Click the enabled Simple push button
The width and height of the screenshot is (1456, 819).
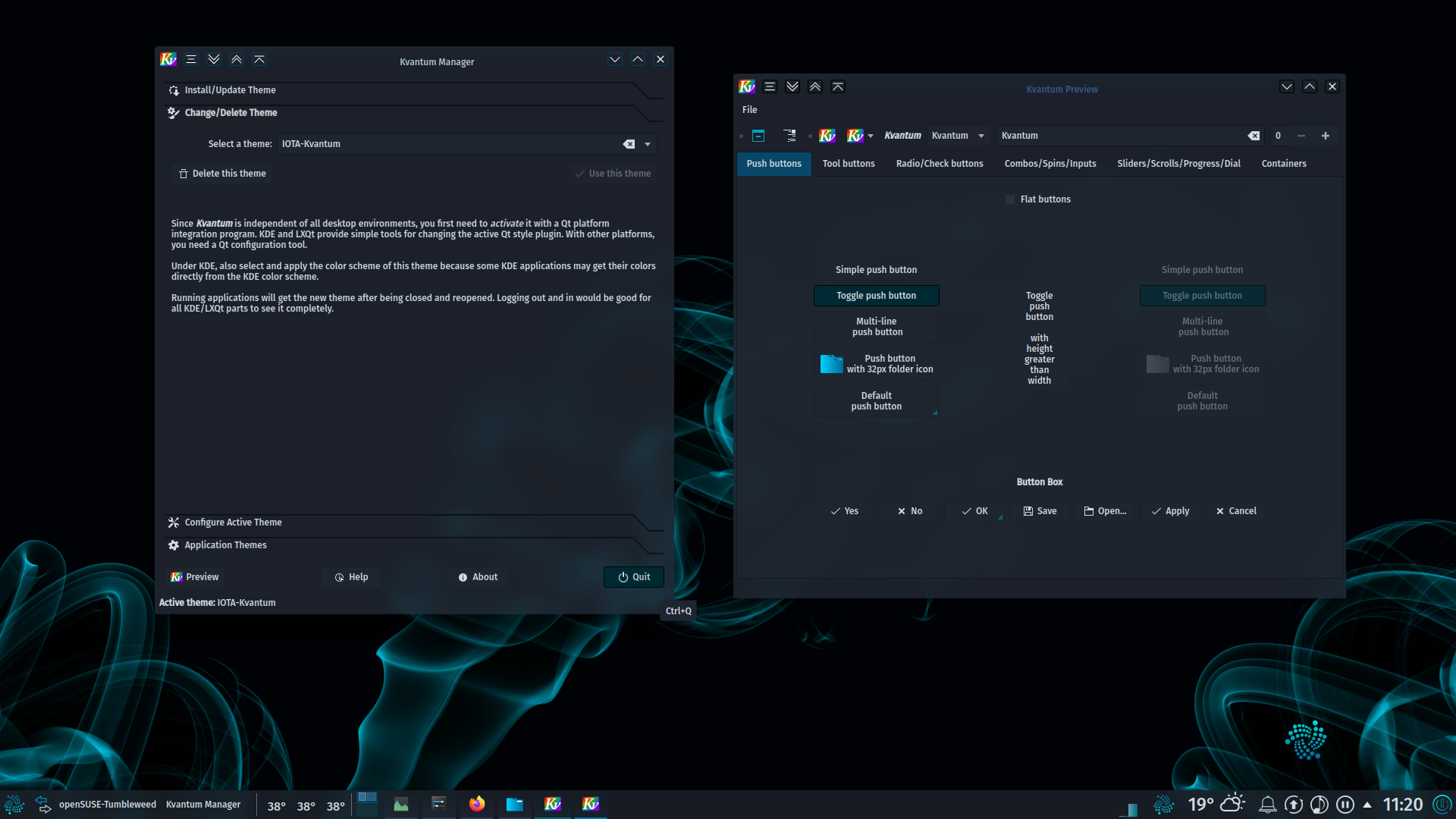876,270
